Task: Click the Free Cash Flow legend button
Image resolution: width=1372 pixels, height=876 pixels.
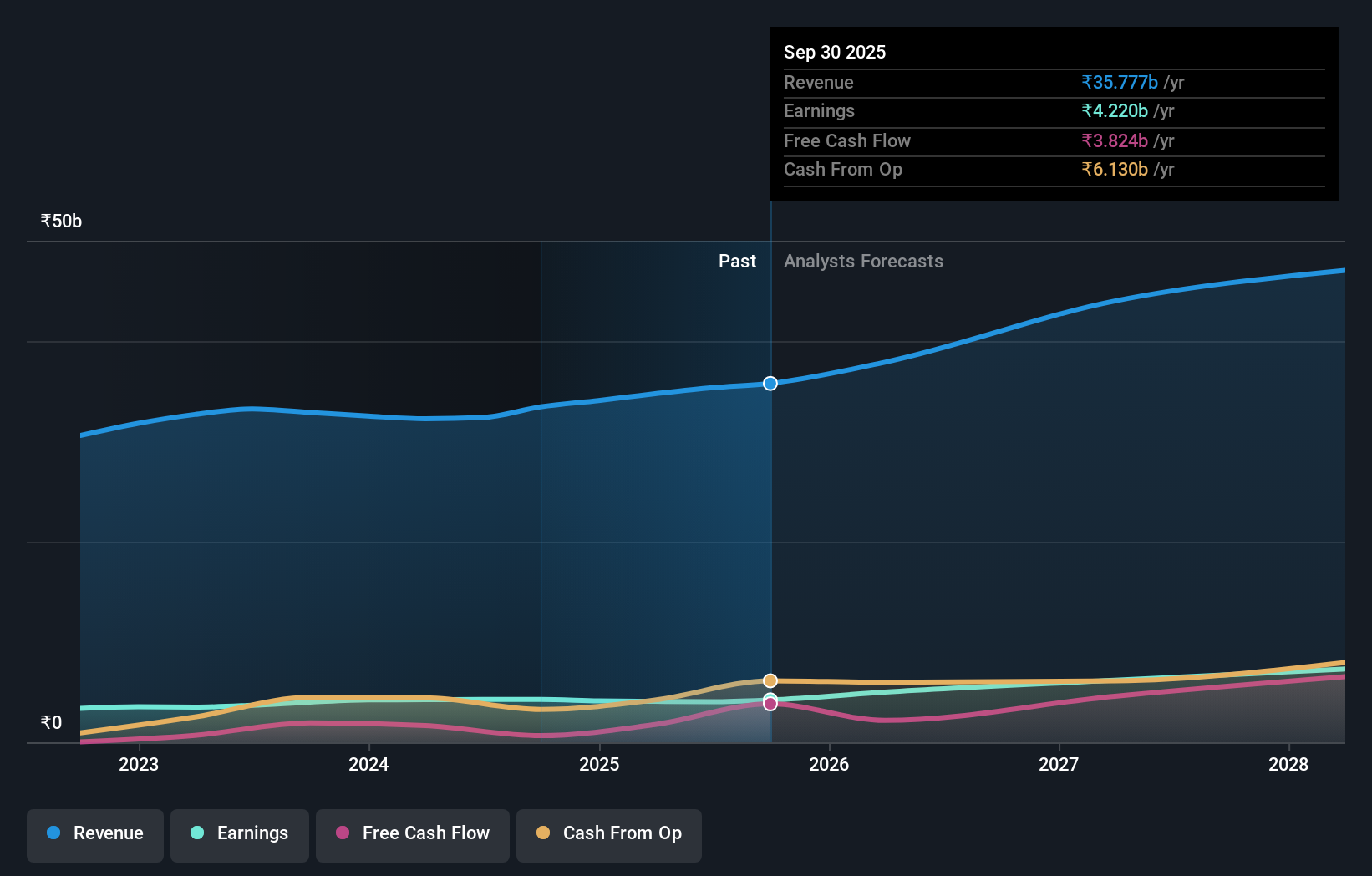Action: click(x=412, y=835)
